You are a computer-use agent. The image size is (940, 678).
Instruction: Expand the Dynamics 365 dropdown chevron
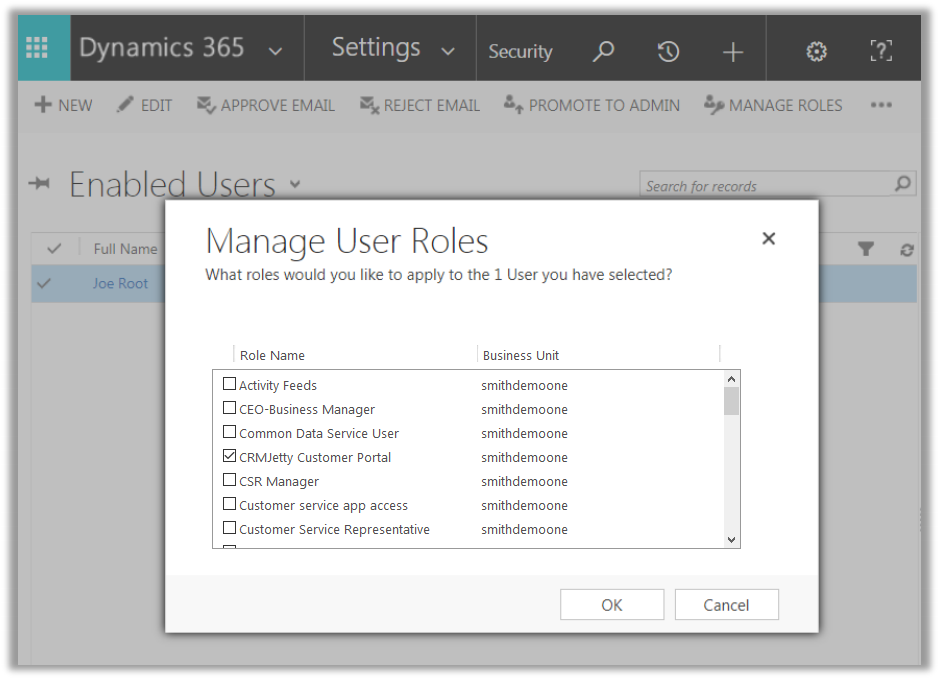pyautogui.click(x=275, y=52)
